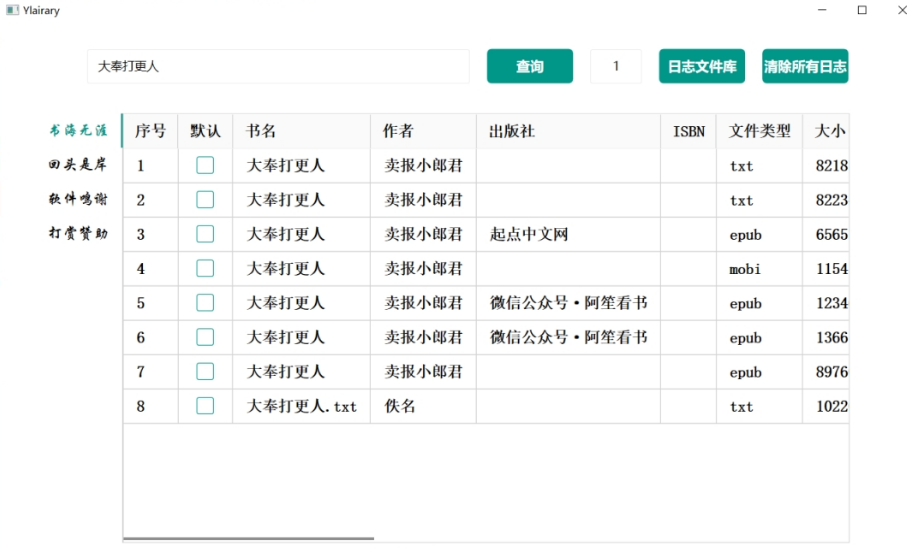Image resolution: width=908 pixels, height=549 pixels.
Task: Check the box in row 4 mobi
Action: click(205, 268)
